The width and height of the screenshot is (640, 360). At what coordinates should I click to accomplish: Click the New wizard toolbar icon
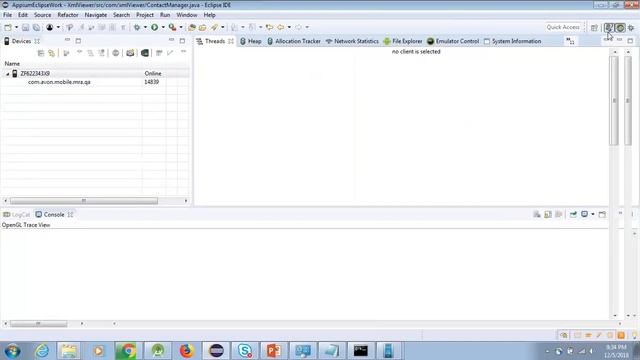click(8, 27)
